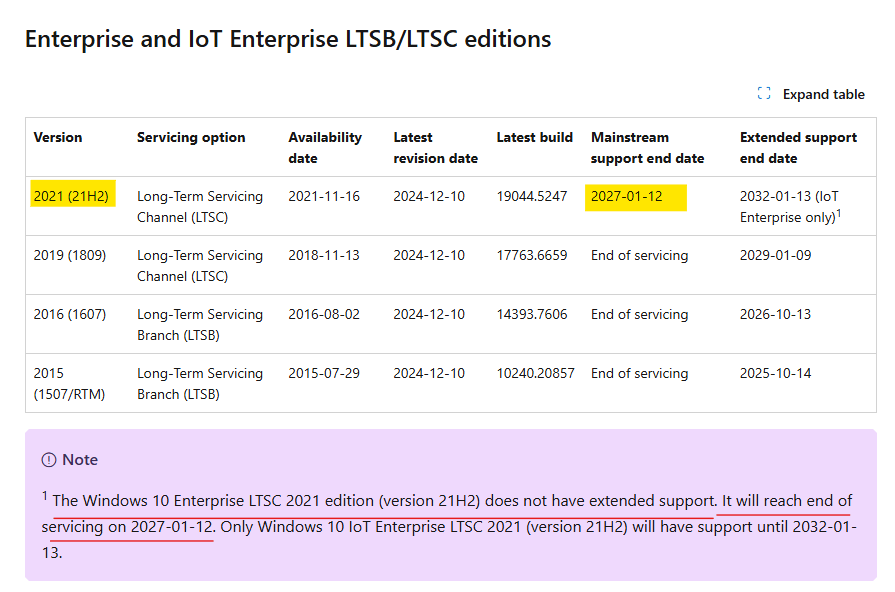Click the Servicing option column header

[191, 137]
